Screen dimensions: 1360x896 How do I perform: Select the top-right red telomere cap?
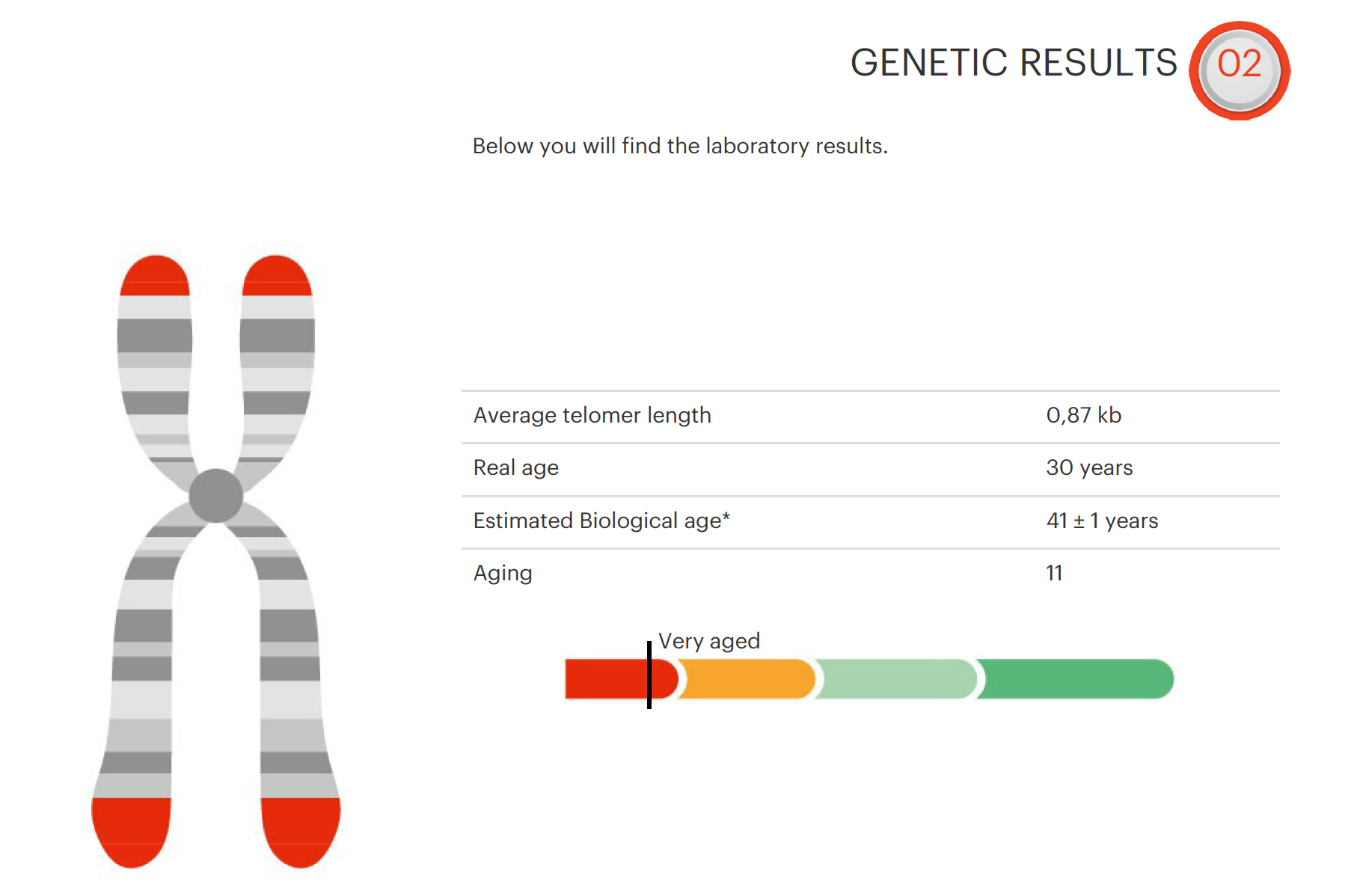click(x=277, y=275)
